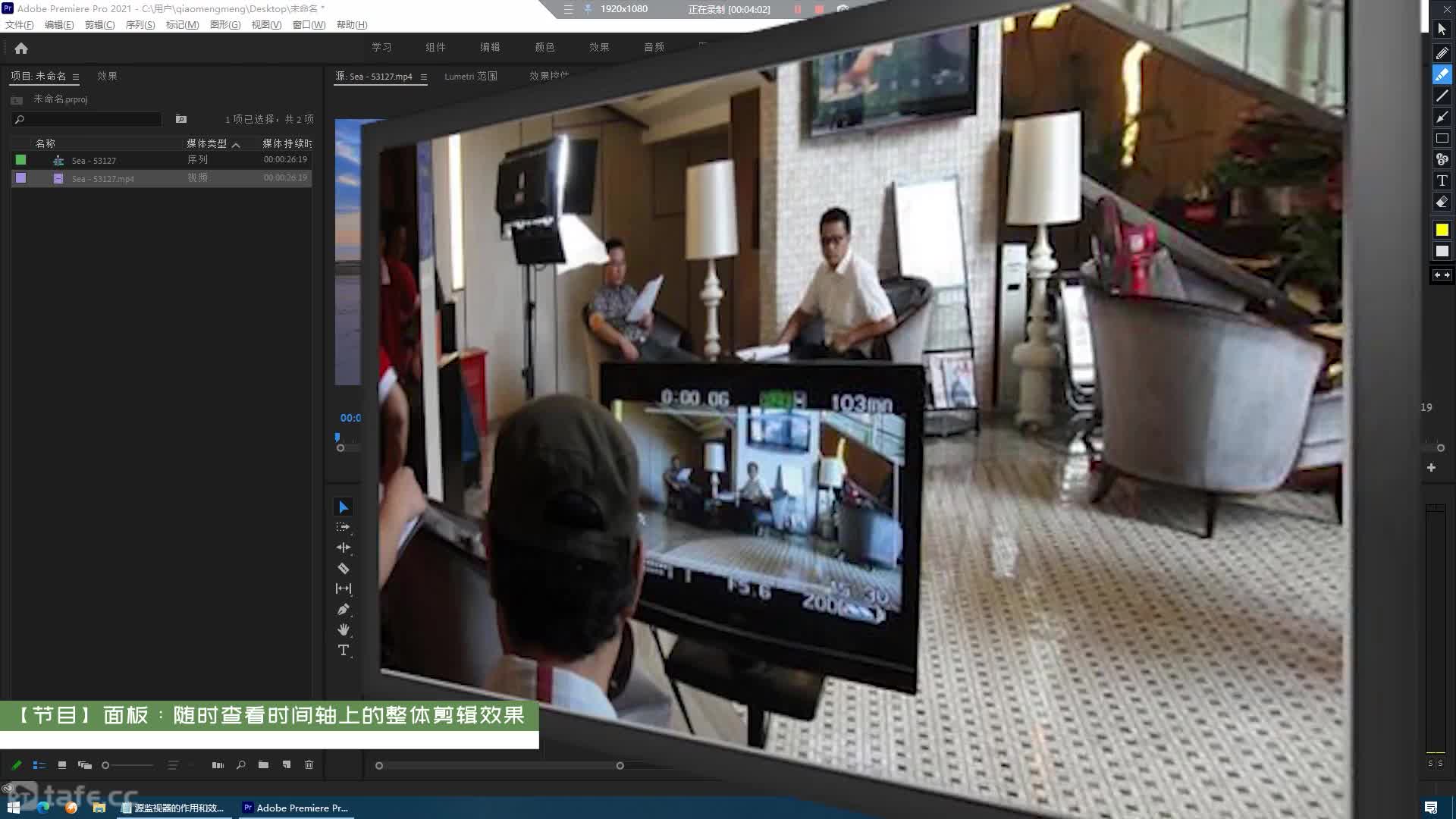Open the 窗口(W) menu
Viewport: 1456px width, 819px height.
[x=309, y=25]
